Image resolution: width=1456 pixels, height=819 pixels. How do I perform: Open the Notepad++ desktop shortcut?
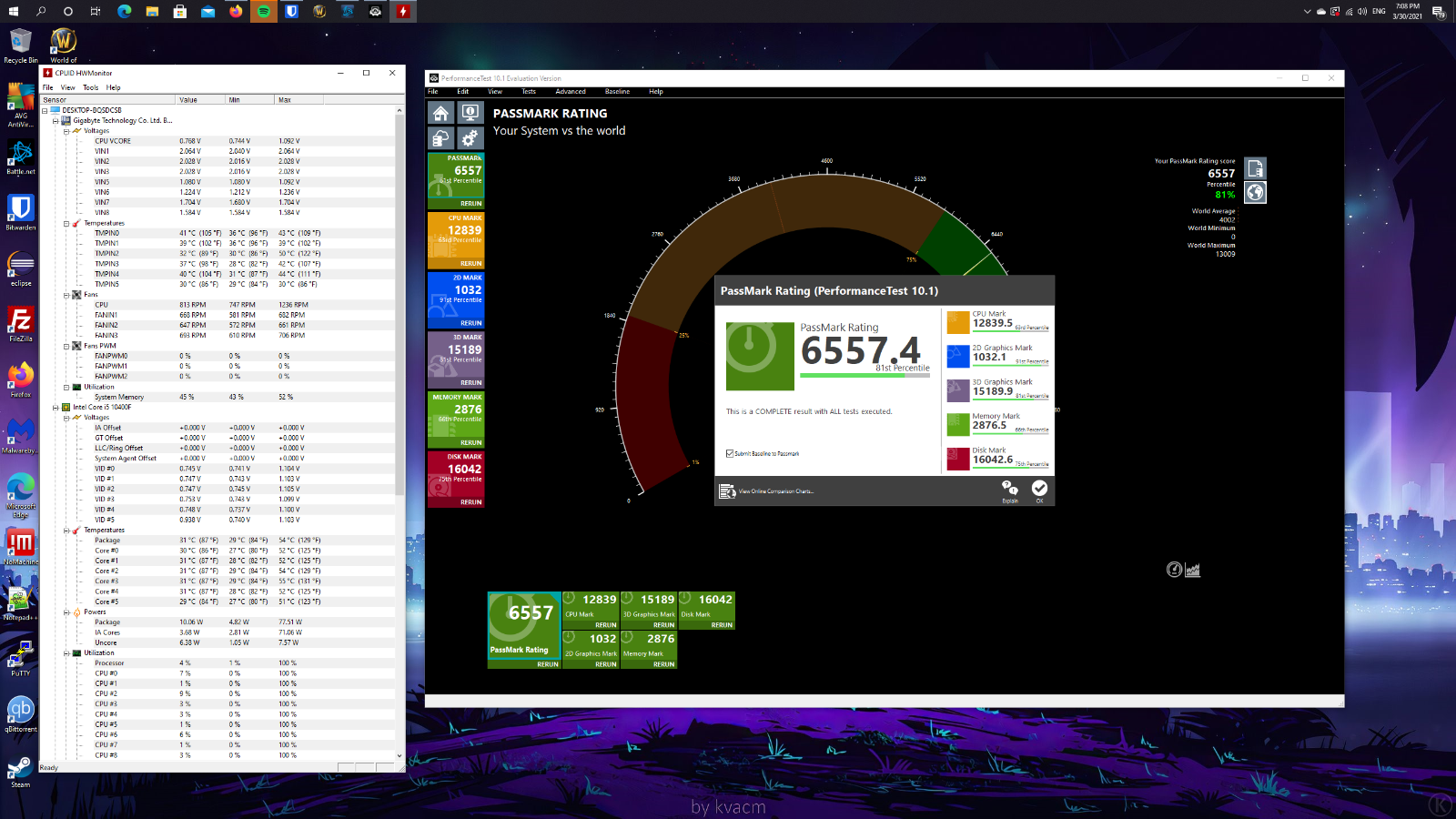click(20, 603)
